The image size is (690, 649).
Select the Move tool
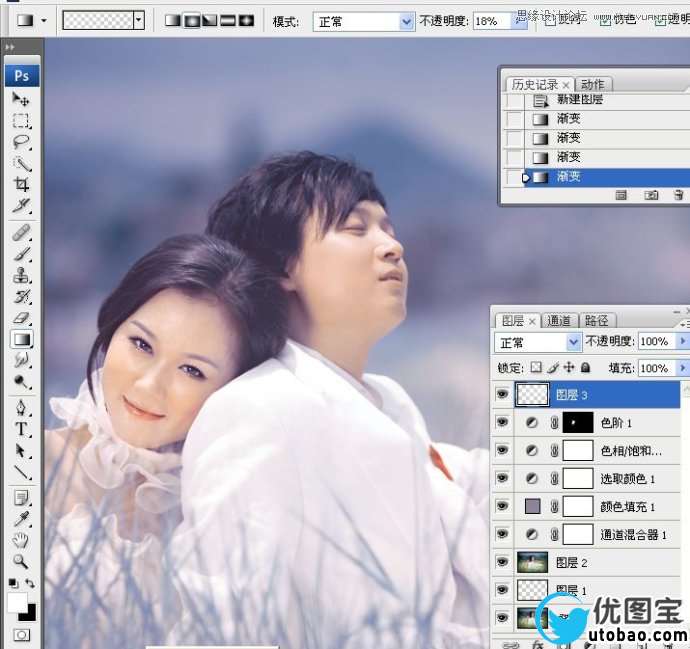click(x=21, y=99)
